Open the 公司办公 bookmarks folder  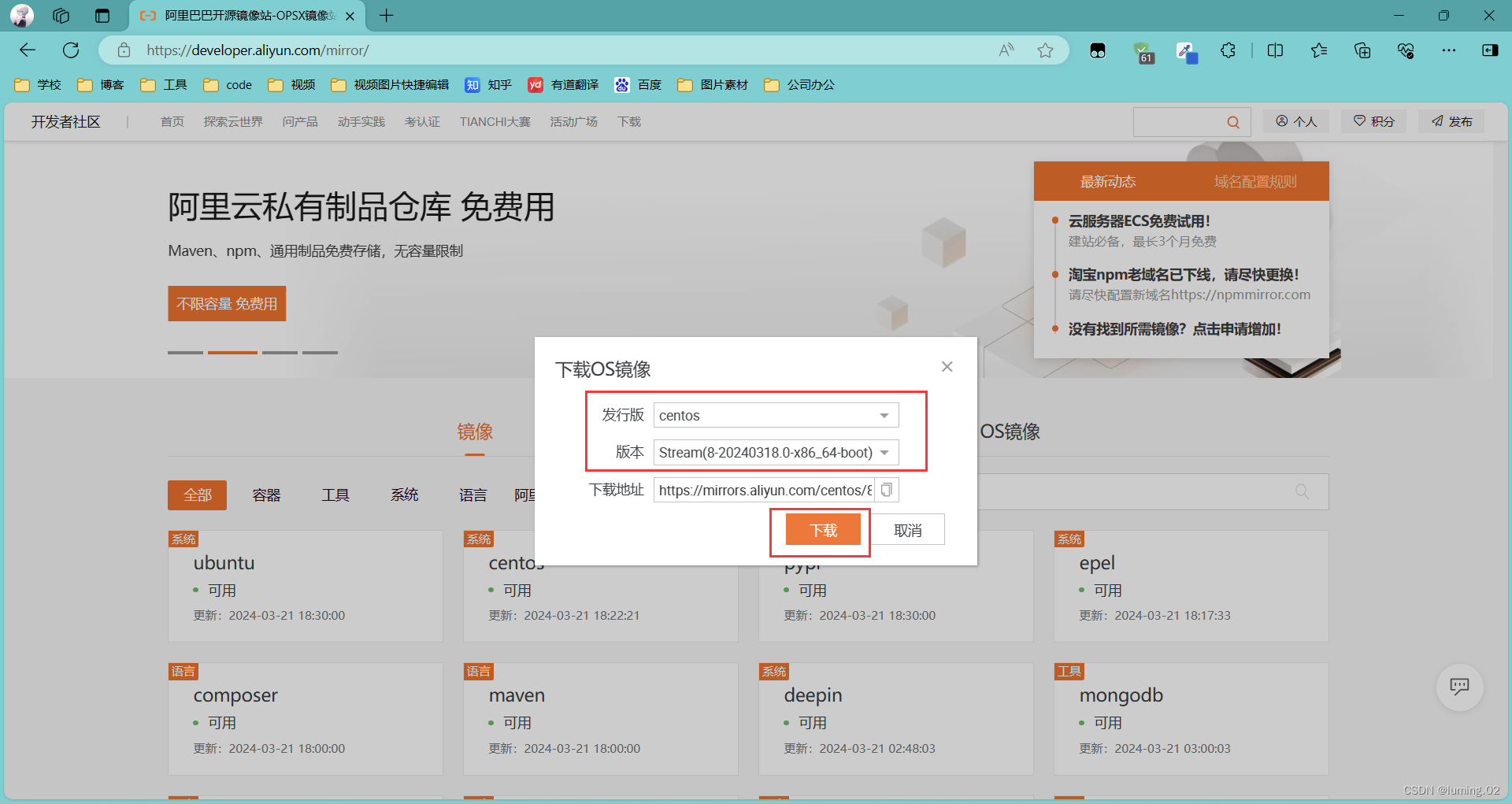[x=799, y=85]
